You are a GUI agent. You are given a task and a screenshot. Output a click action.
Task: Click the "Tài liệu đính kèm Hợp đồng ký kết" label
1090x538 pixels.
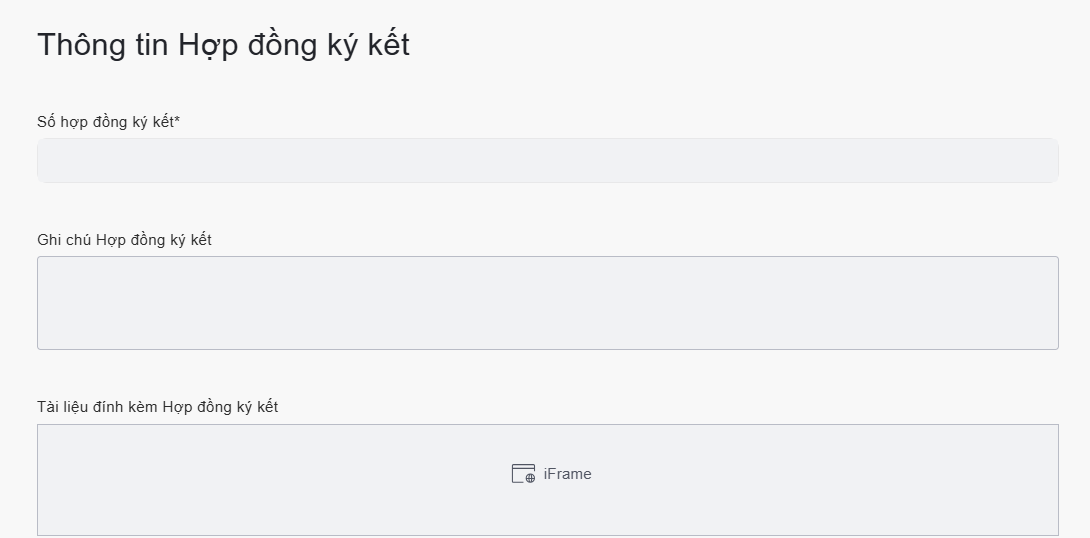point(157,407)
